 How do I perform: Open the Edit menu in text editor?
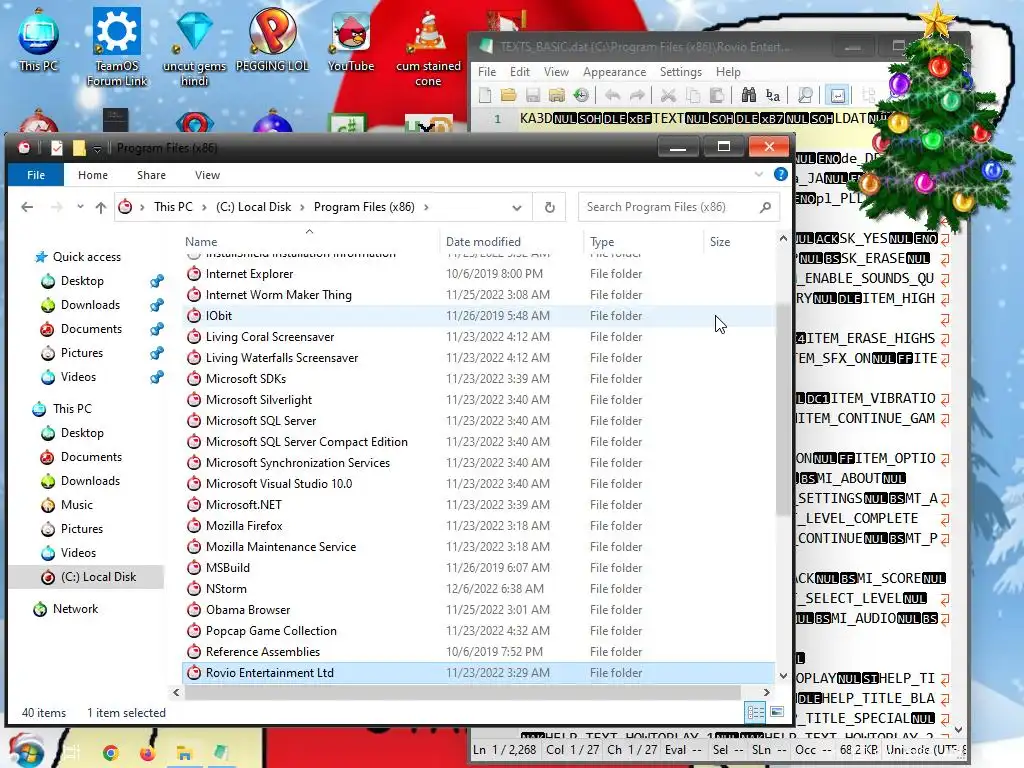(520, 72)
